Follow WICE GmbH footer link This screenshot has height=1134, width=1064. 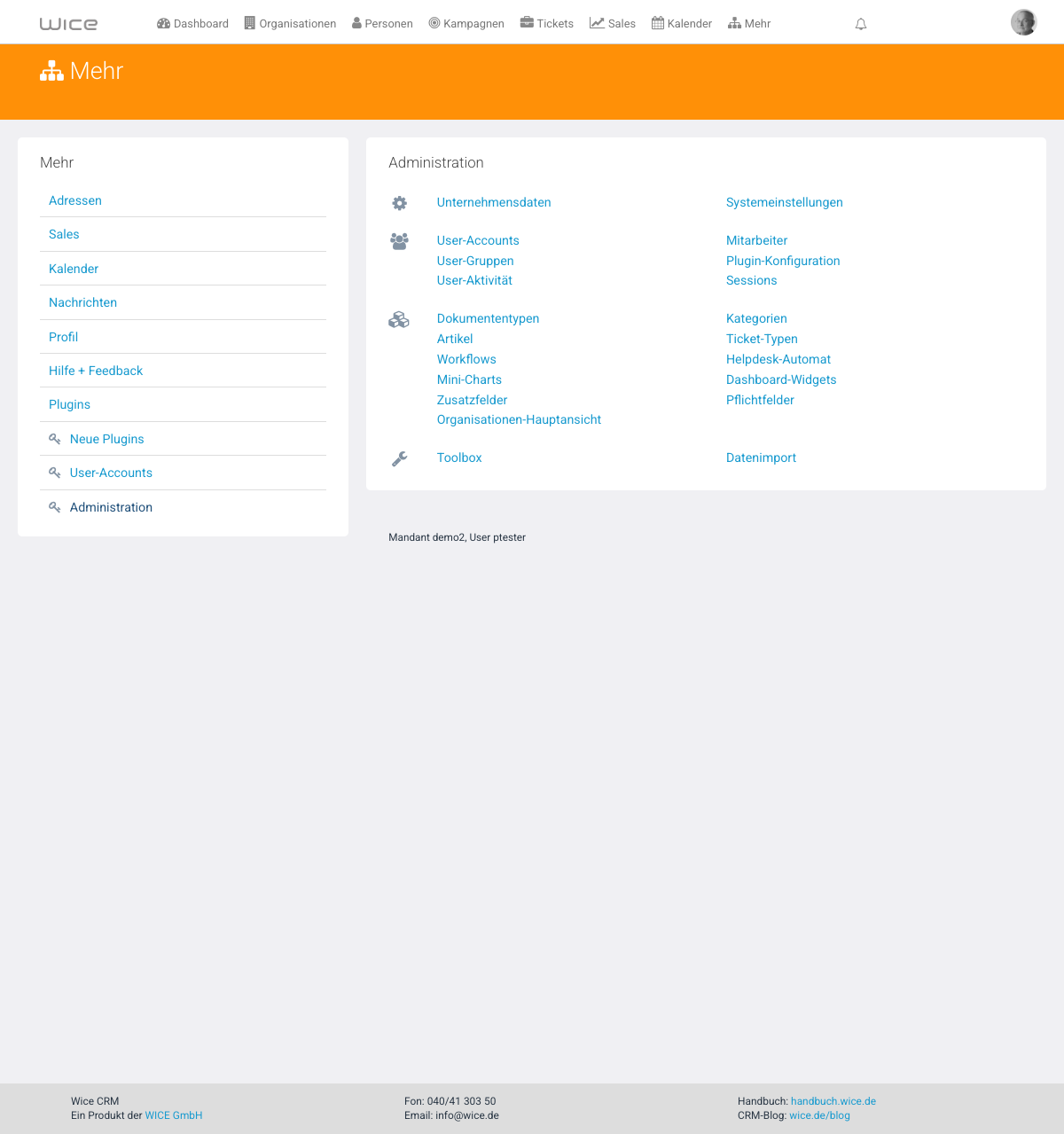coord(174,1115)
